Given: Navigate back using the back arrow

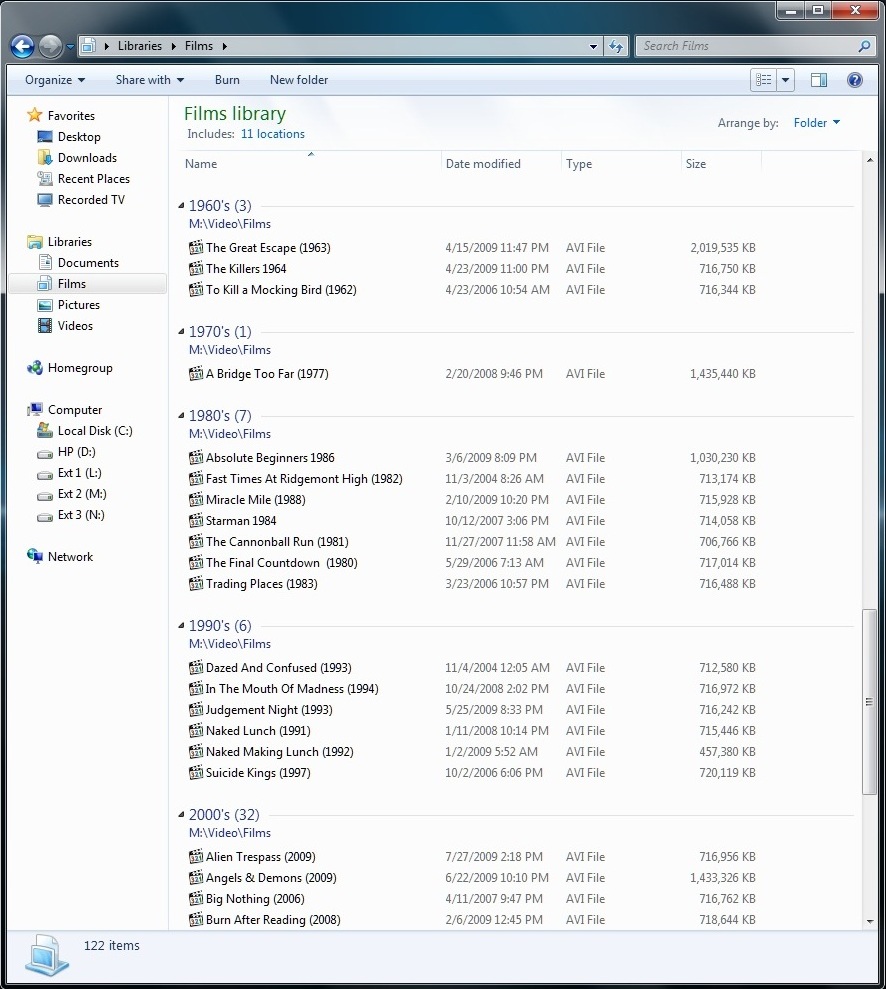Looking at the screenshot, I should pyautogui.click(x=21, y=46).
